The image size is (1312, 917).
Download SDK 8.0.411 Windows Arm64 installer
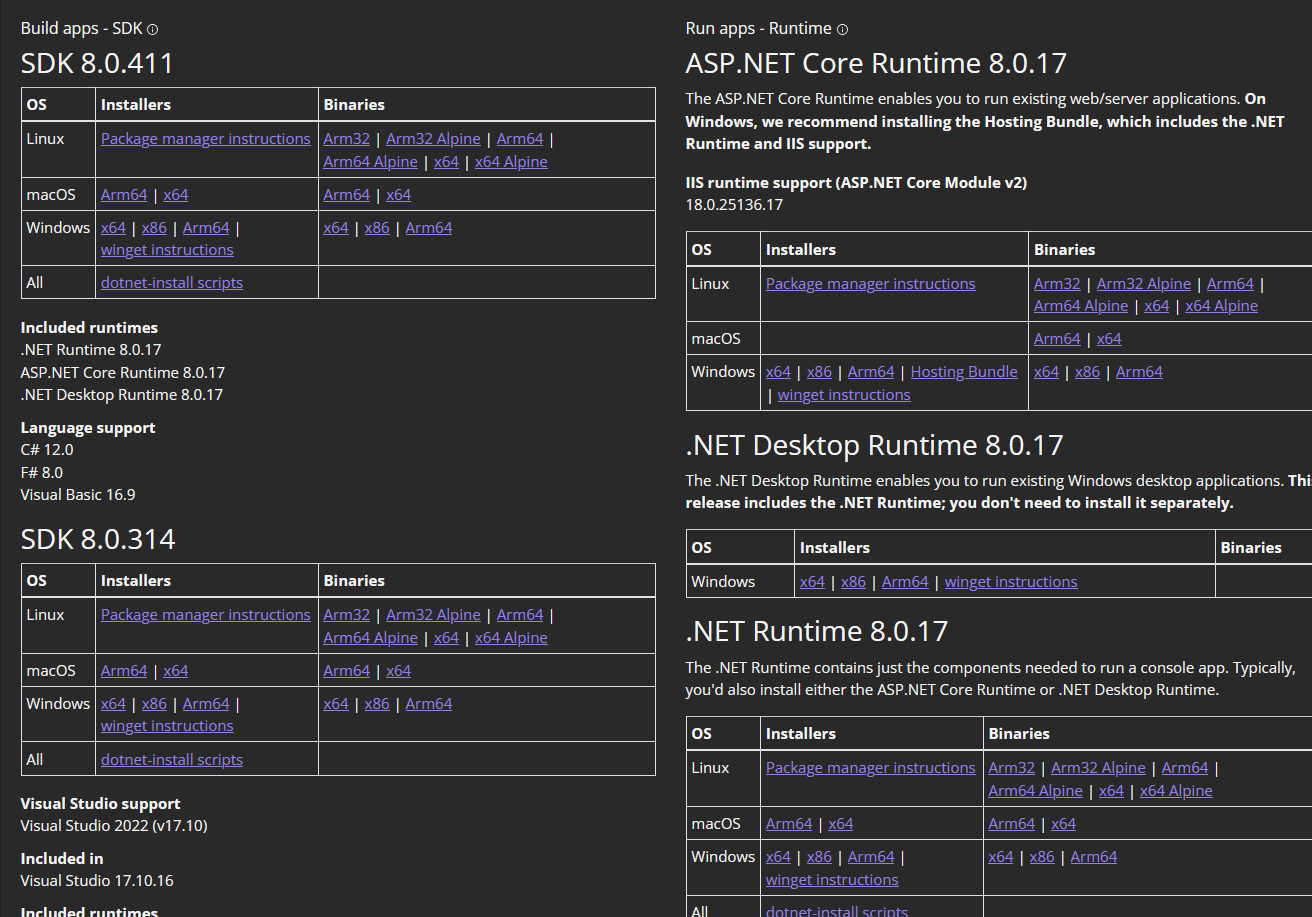pos(206,228)
